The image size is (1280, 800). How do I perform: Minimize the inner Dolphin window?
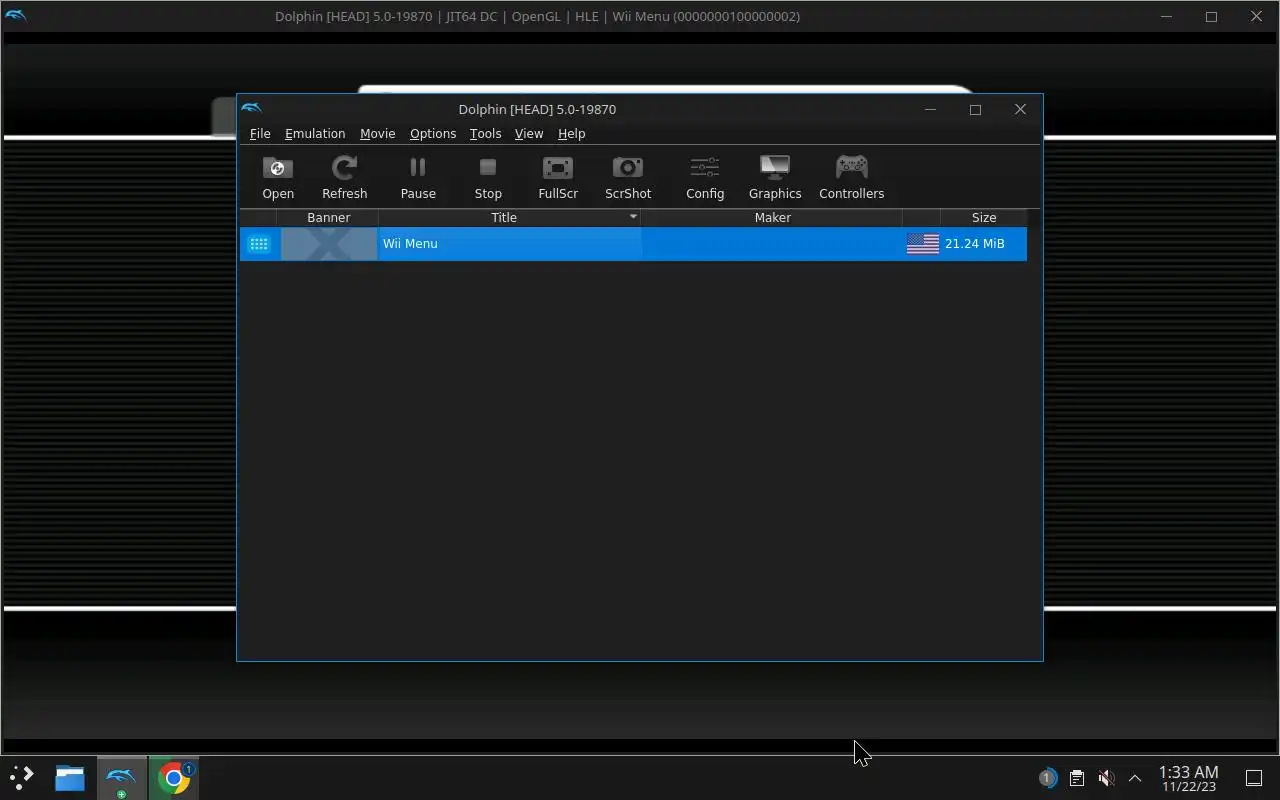(930, 109)
